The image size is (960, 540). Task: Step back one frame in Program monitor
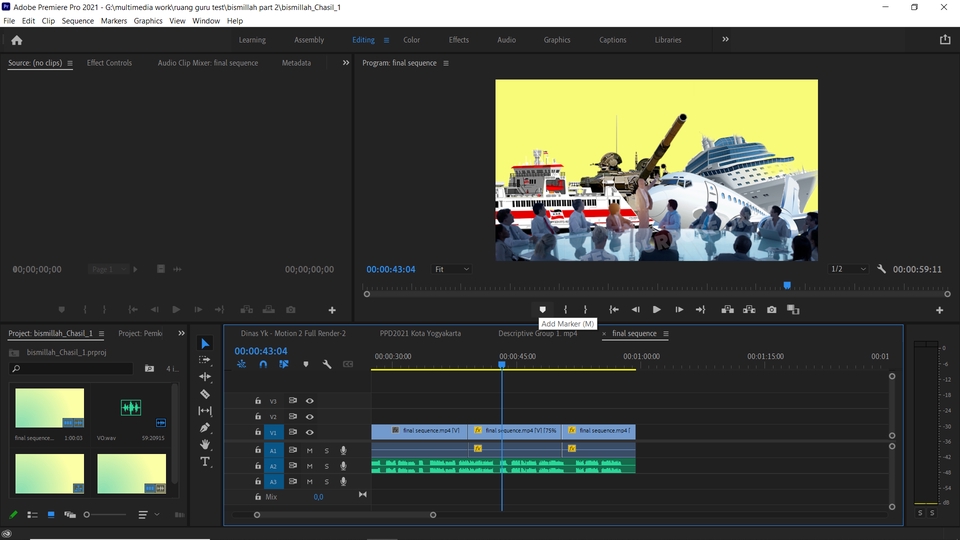coord(636,310)
